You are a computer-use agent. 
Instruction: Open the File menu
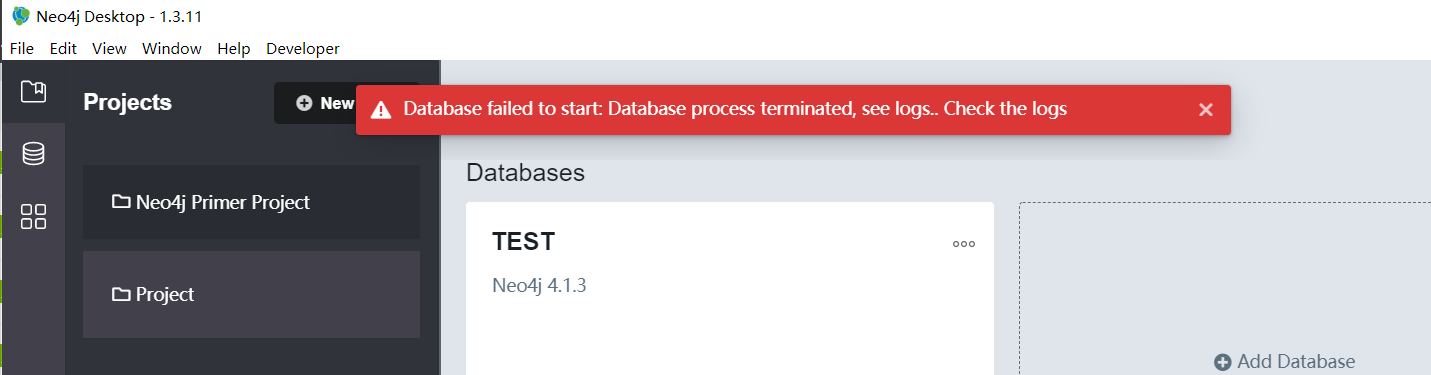point(22,48)
